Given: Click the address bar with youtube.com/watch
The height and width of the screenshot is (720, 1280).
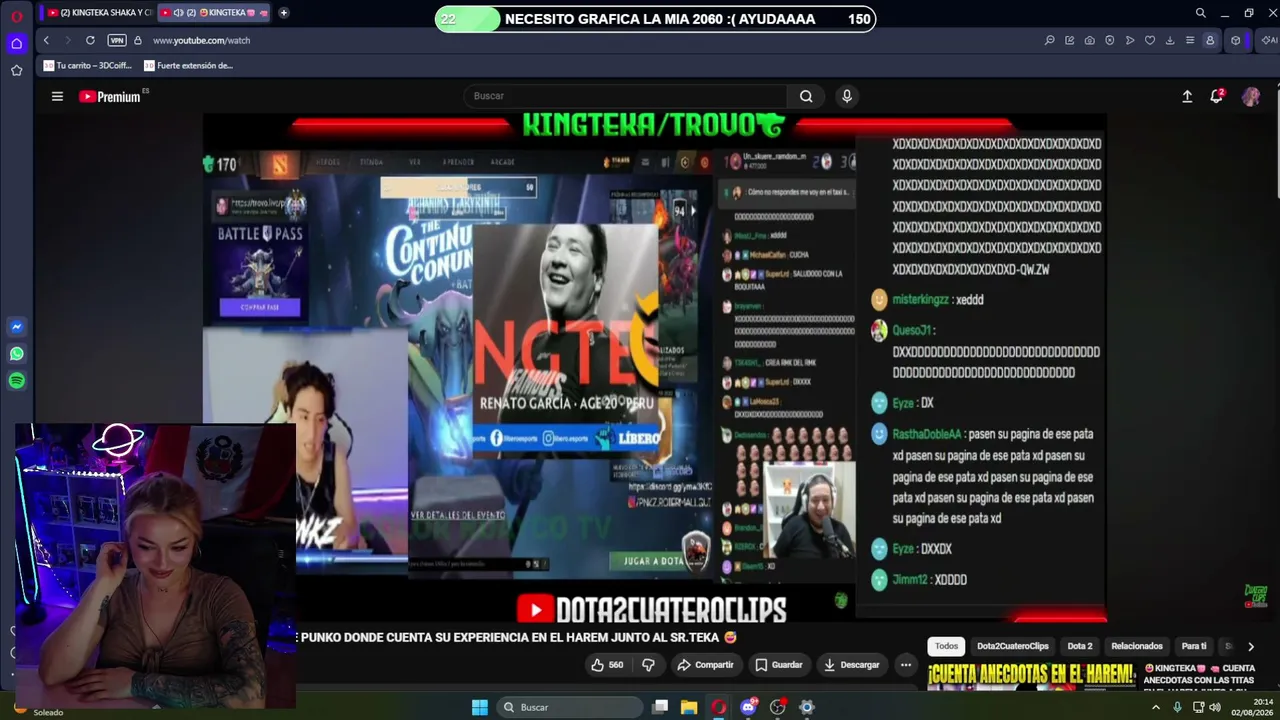Looking at the screenshot, I should [201, 40].
